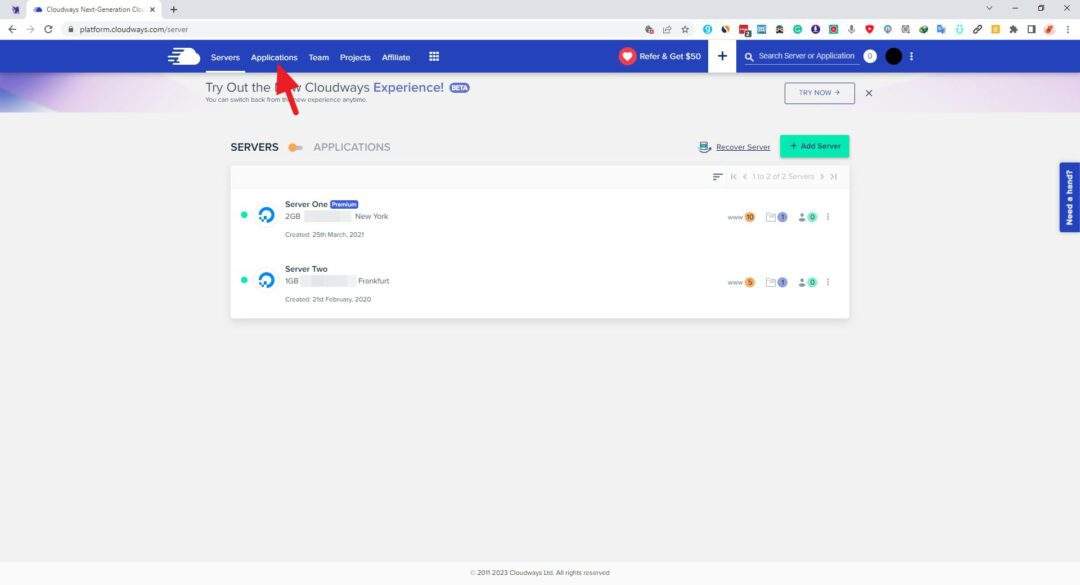
Task: Open the Servers nav tab
Action: [x=225, y=57]
